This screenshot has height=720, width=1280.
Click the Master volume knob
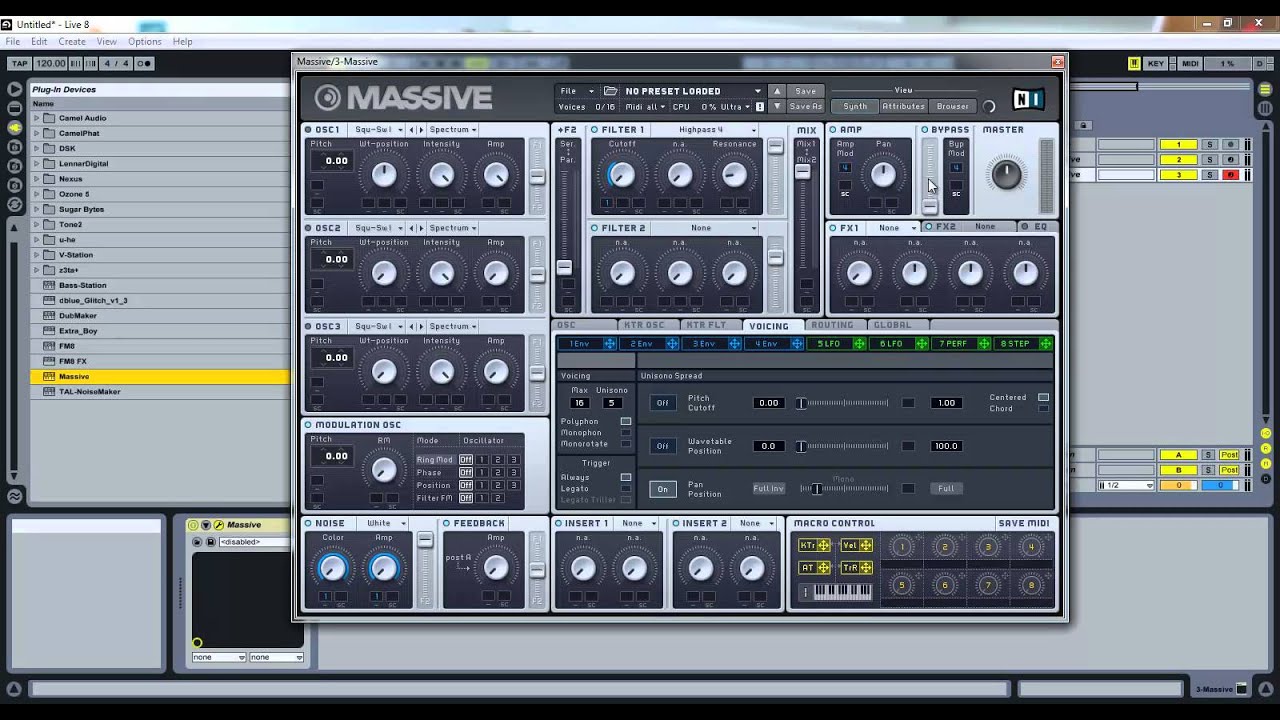(1007, 174)
